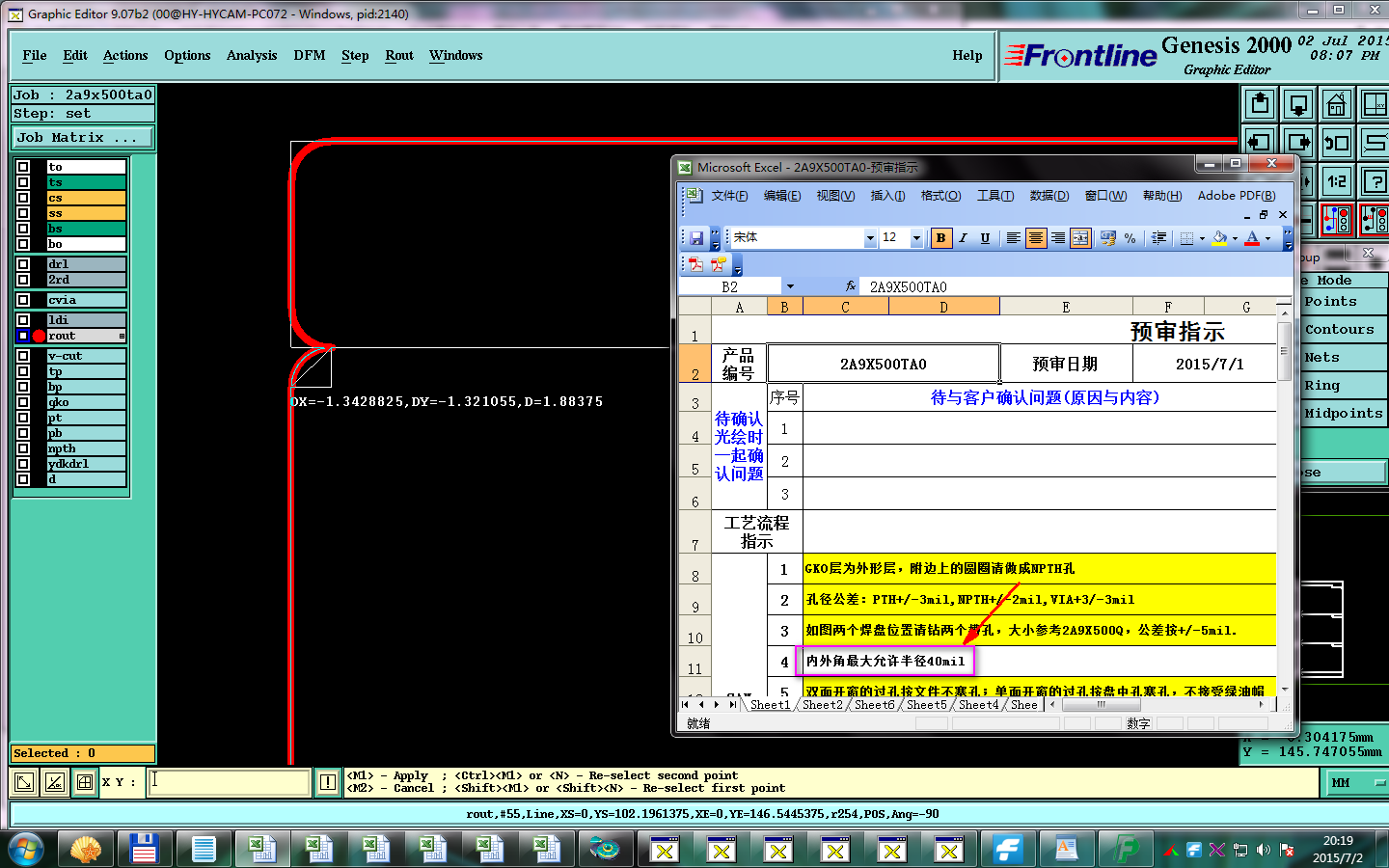Click Merge and Center icon in Excel

pos(1080,238)
